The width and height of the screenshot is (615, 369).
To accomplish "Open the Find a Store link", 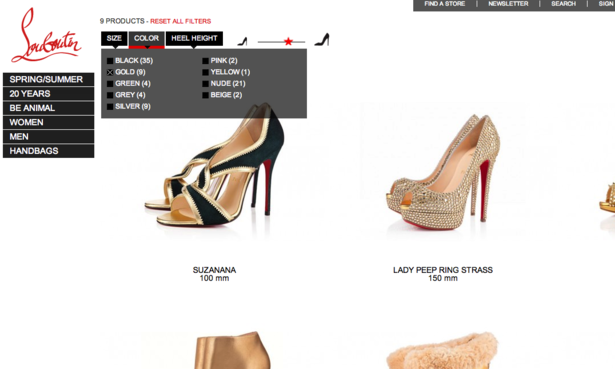I will pyautogui.click(x=444, y=4).
